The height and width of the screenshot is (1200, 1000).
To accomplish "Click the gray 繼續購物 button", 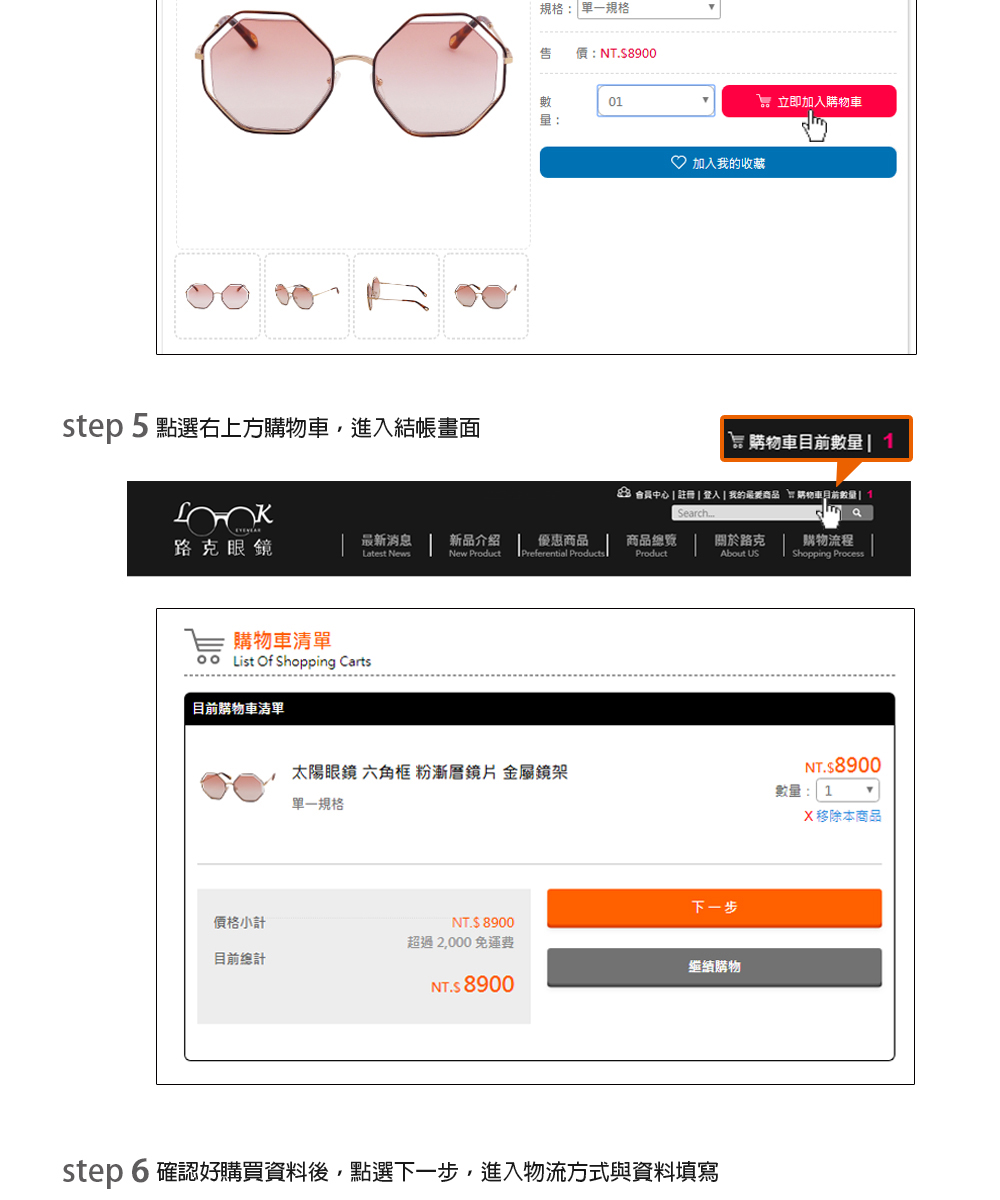I will tap(714, 967).
